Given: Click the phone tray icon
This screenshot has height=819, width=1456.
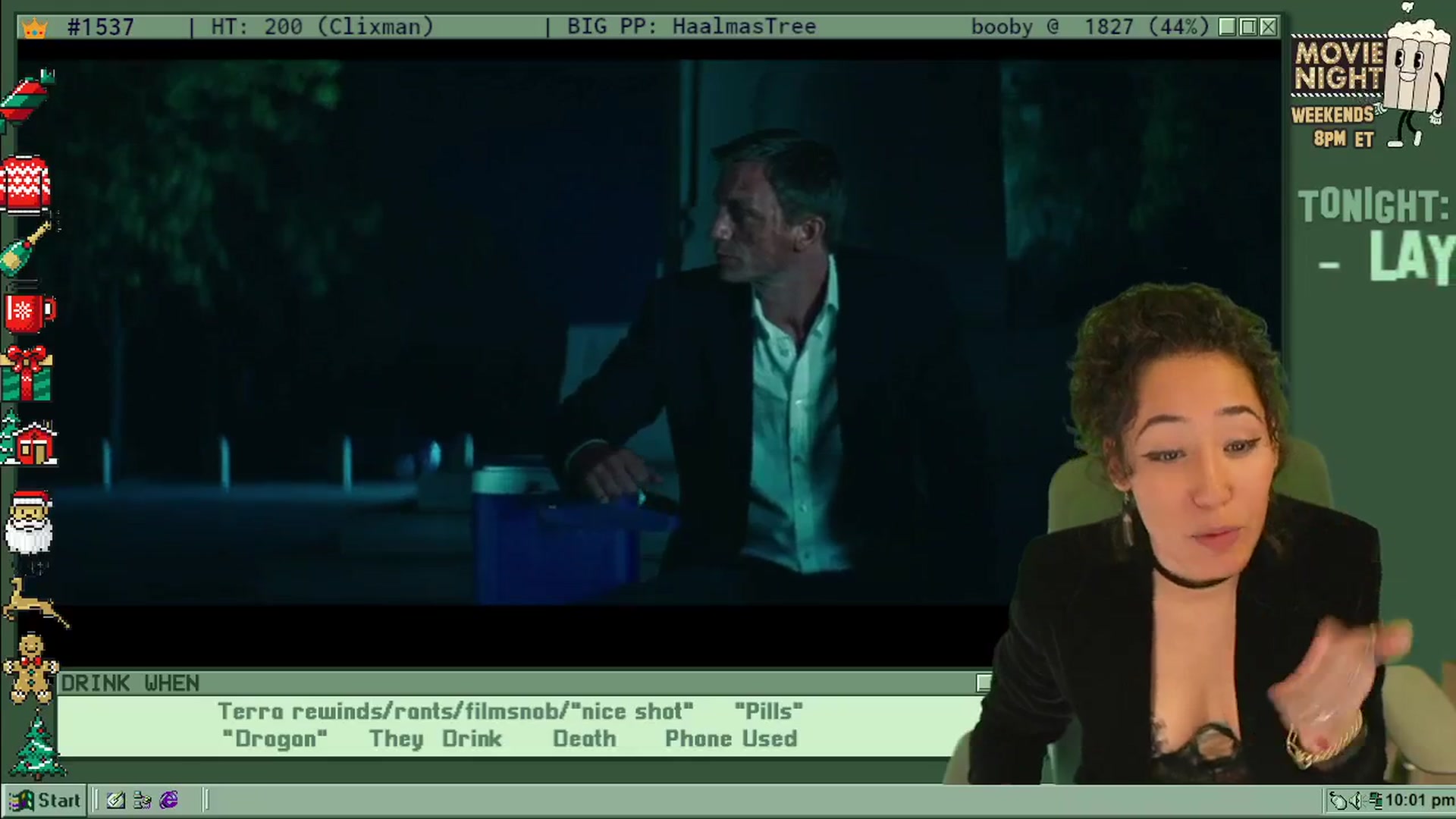Looking at the screenshot, I should pos(1338,800).
